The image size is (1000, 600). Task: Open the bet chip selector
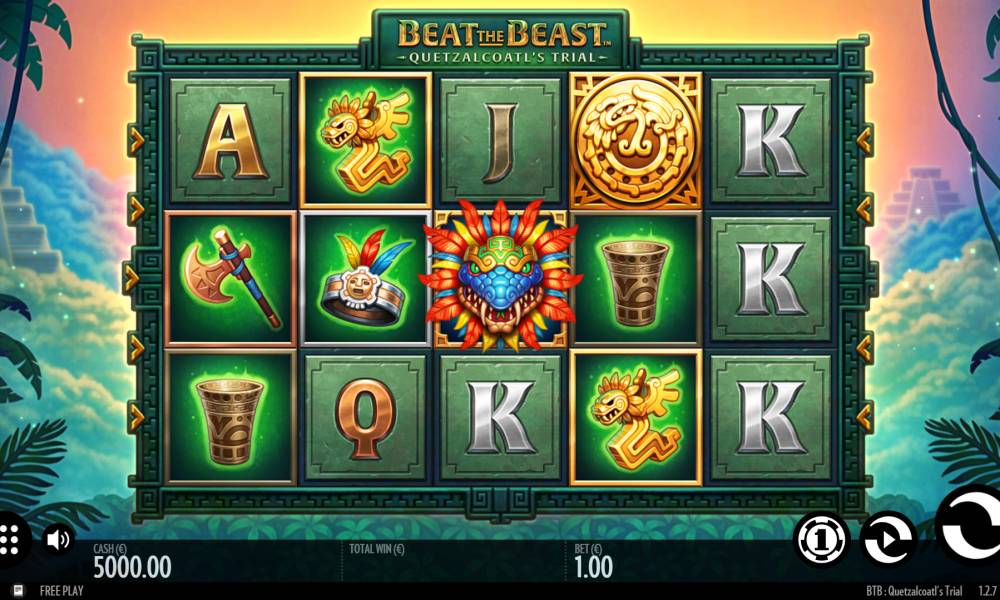pos(821,540)
